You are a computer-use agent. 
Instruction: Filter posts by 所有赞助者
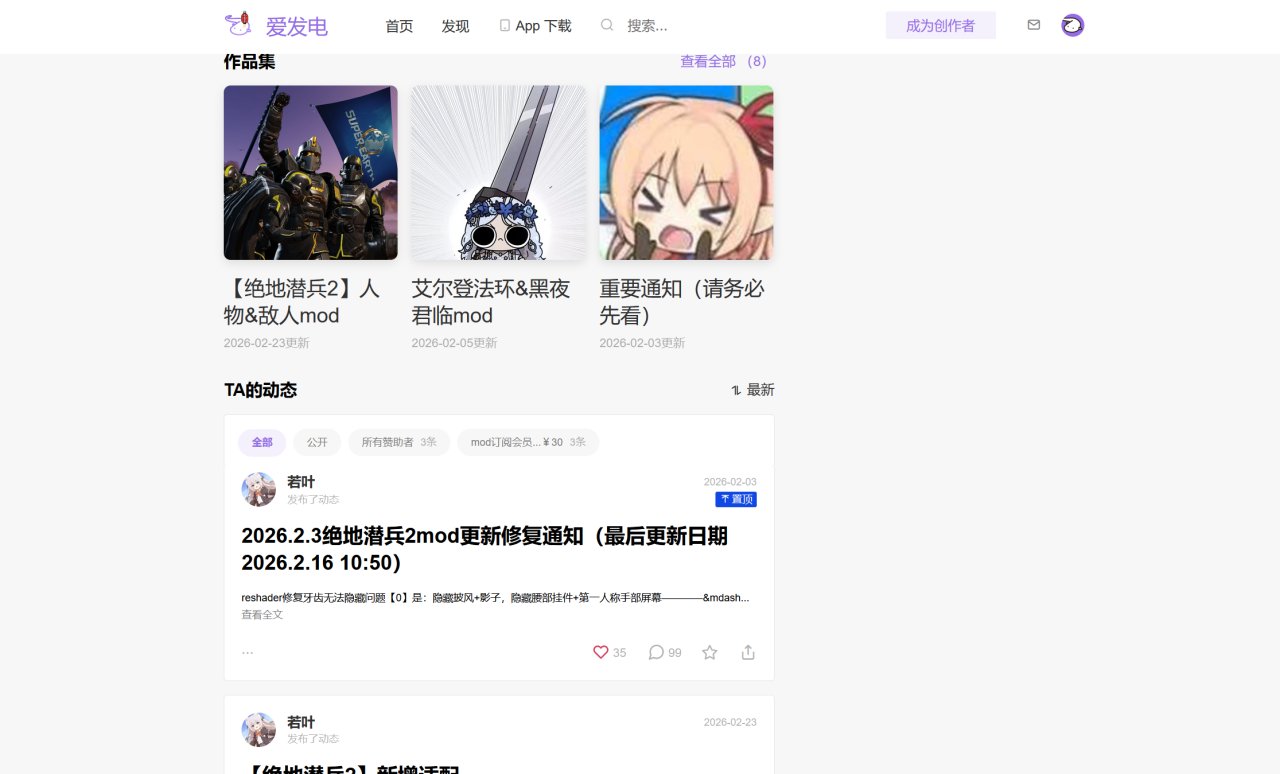pyautogui.click(x=399, y=442)
